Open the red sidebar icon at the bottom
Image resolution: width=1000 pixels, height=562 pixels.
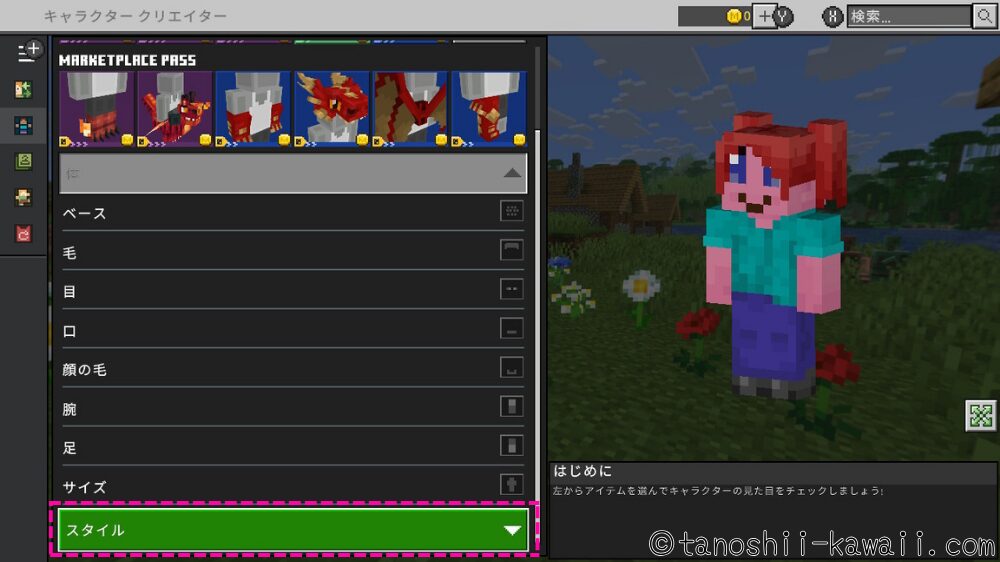(23, 234)
